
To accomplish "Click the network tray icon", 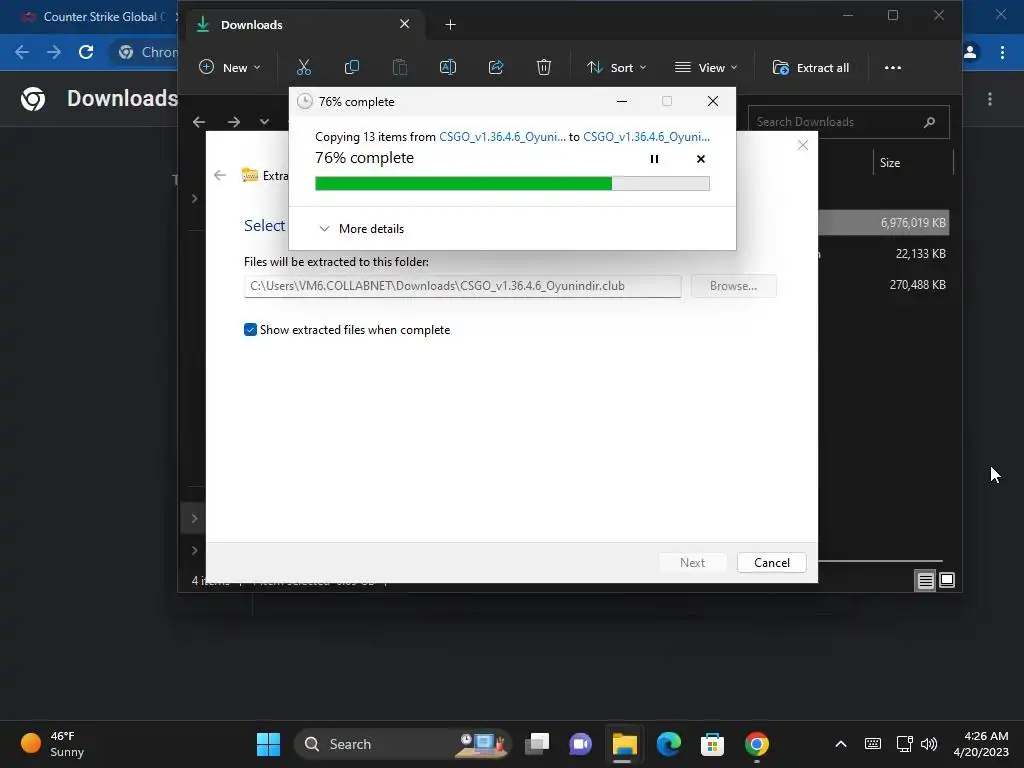I will tap(904, 744).
